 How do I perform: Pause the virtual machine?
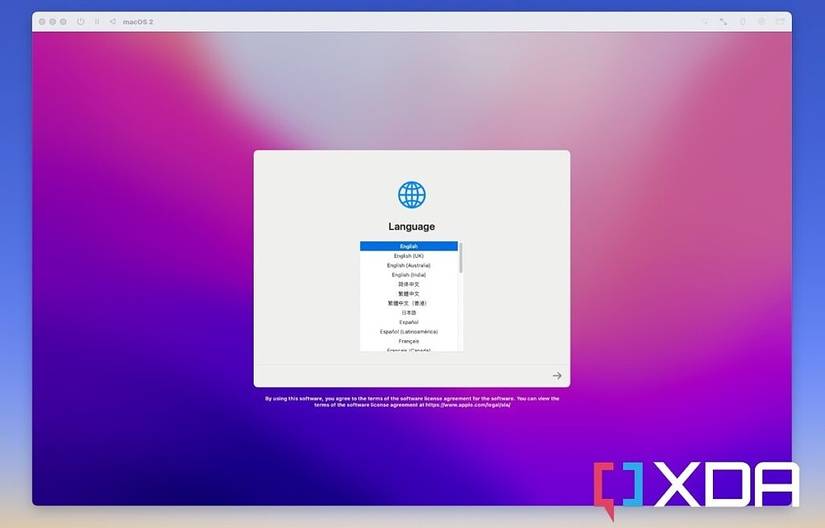point(97,22)
